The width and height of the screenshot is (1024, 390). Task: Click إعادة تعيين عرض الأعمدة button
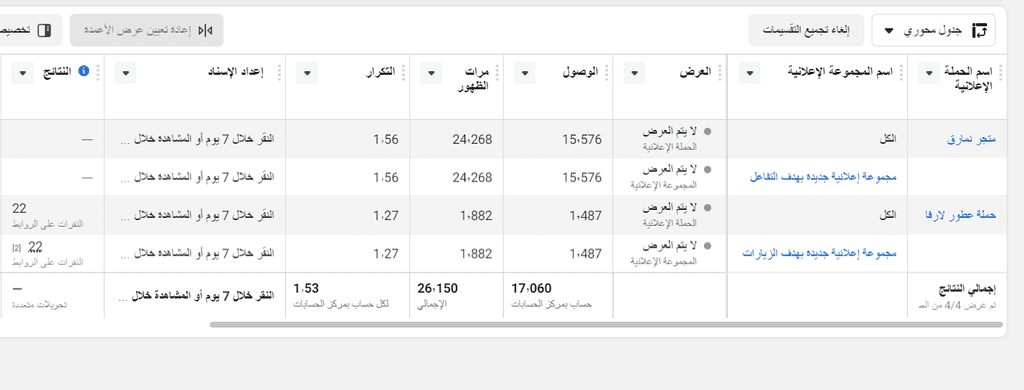point(146,31)
